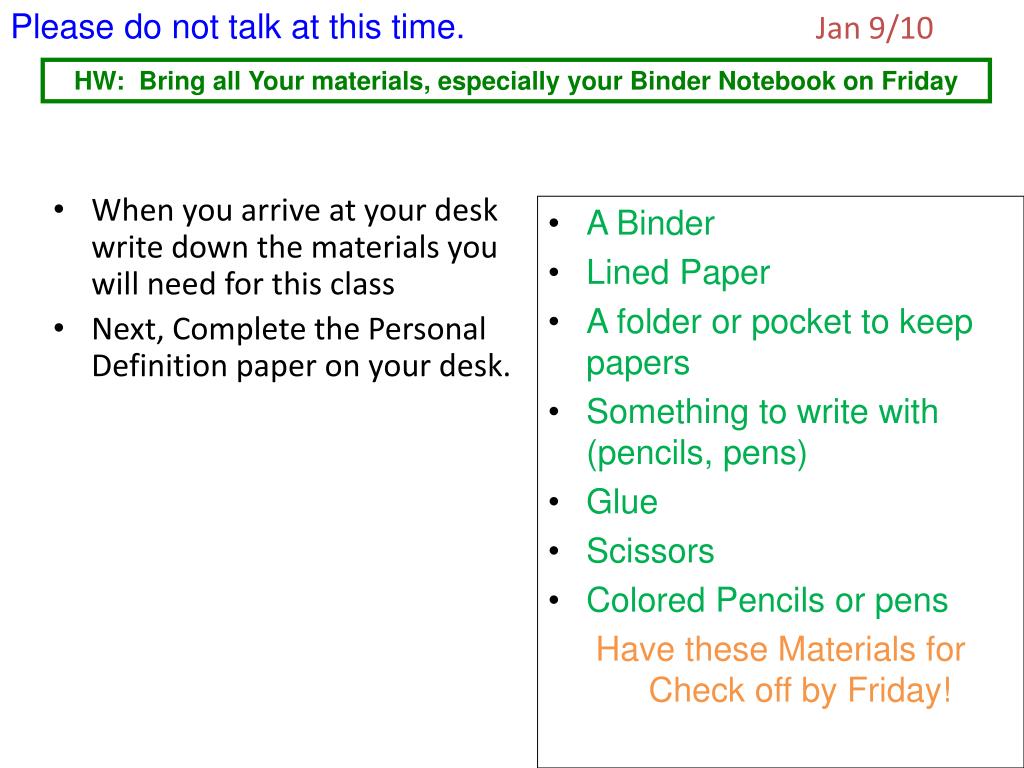This screenshot has width=1024, height=768.
Task: Click 'Check off by Friday!' text
Action: pyautogui.click(x=799, y=691)
